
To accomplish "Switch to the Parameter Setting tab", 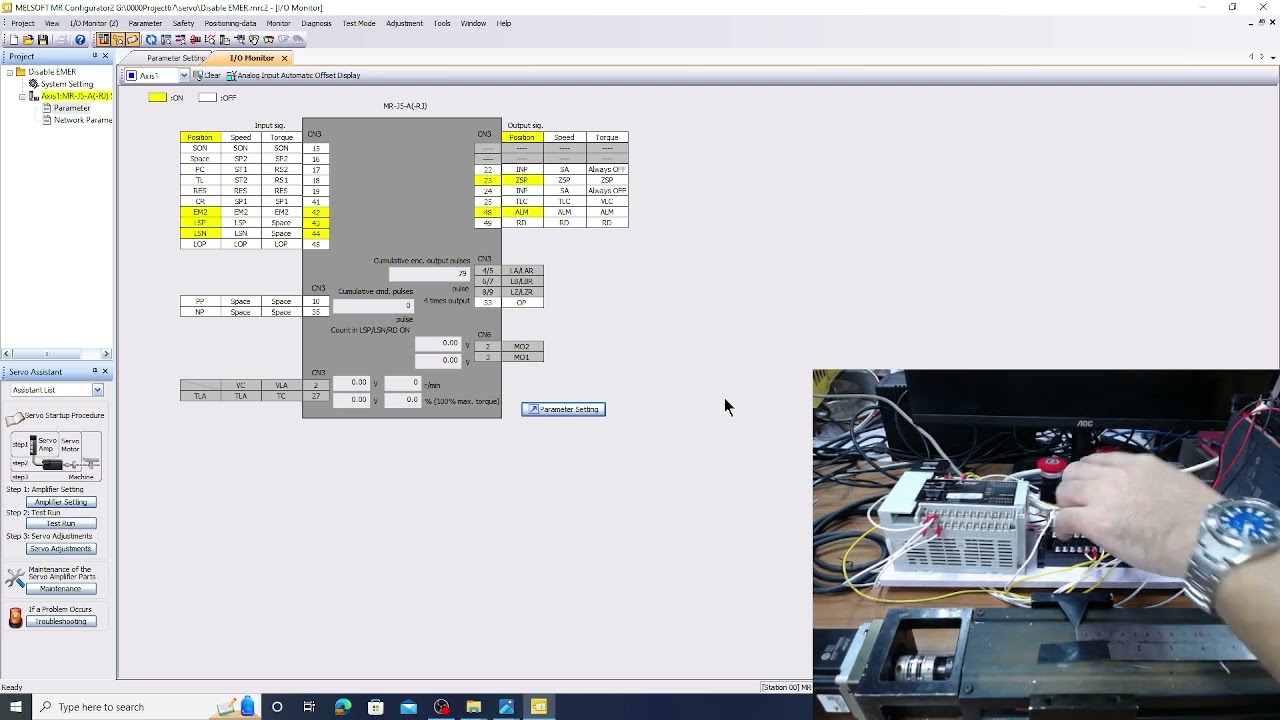I will 176,58.
